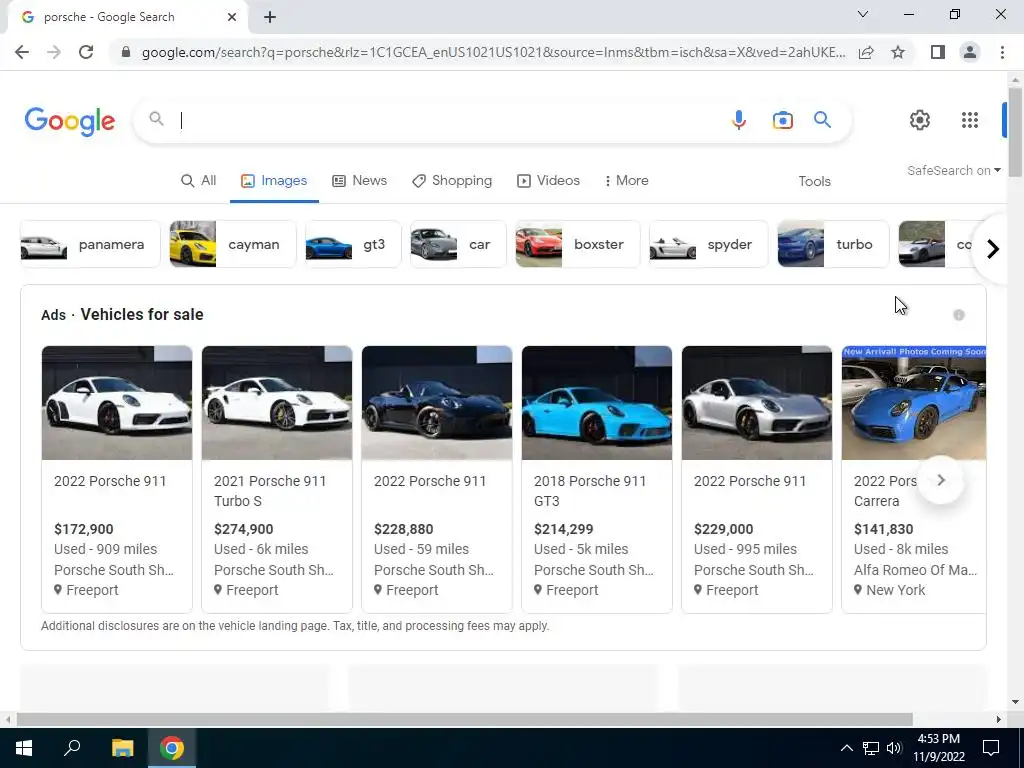Screen dimensions: 1024x768
Task: Switch to the Shopping tab
Action: point(452,181)
